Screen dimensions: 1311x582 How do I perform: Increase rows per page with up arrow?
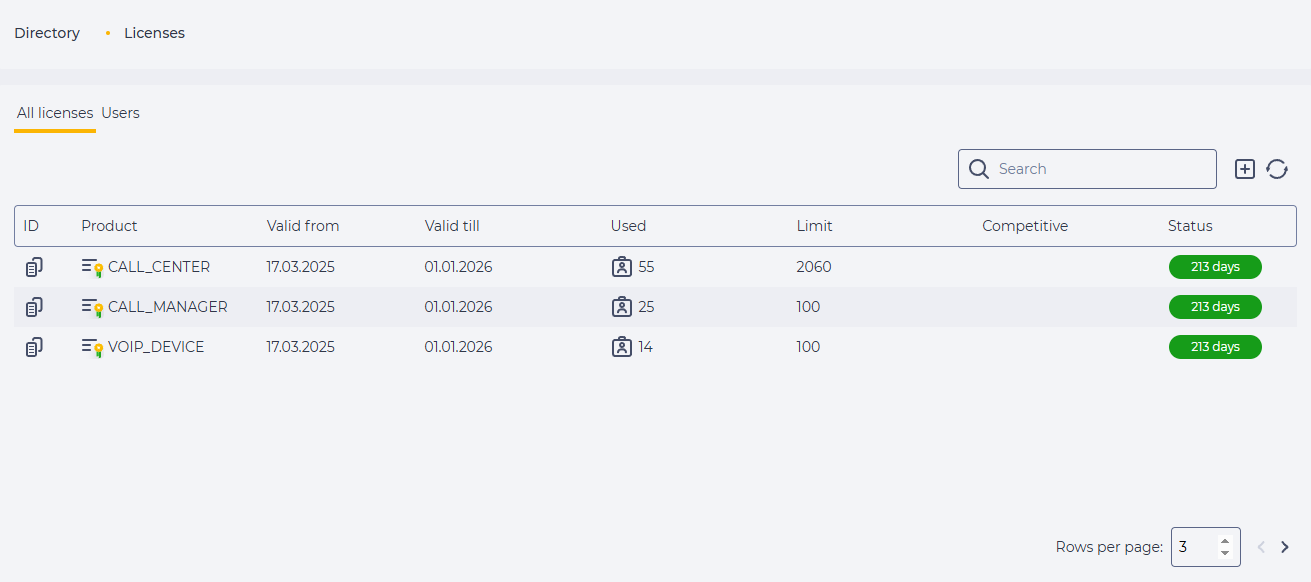[1225, 541]
